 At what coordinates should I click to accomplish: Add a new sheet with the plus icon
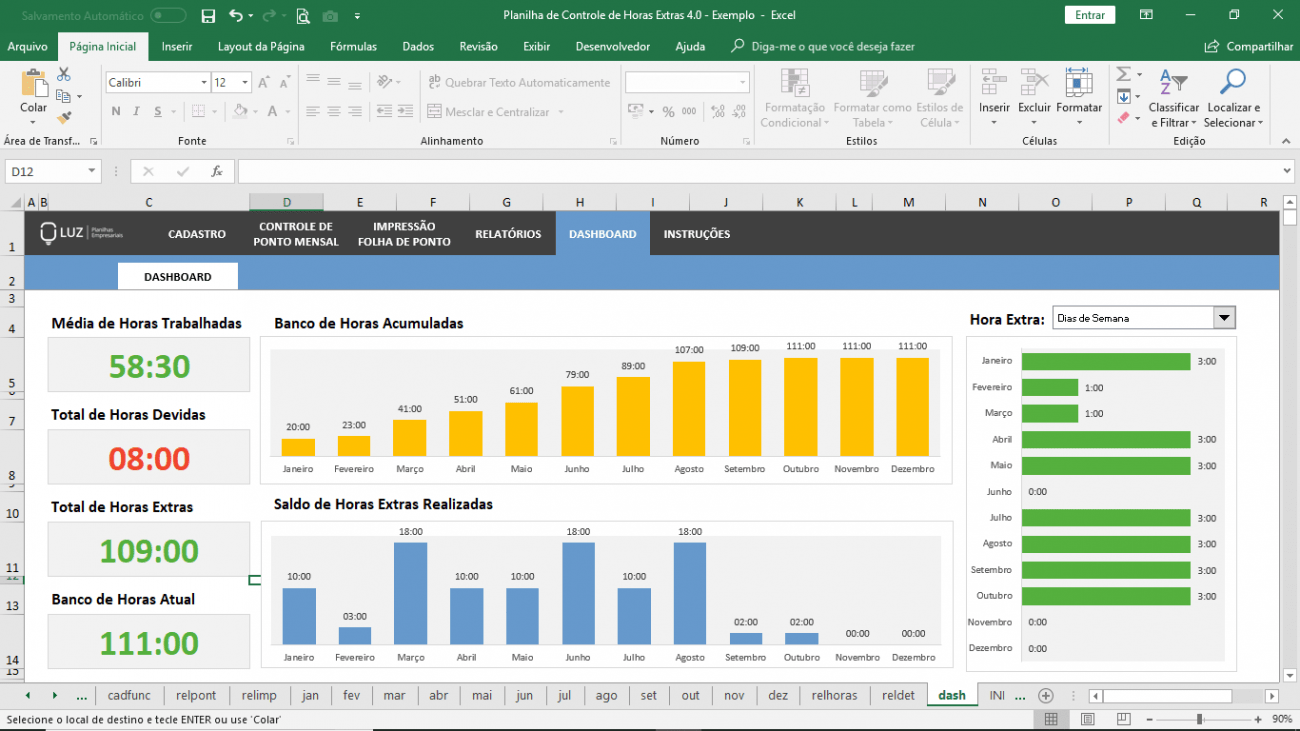(x=1046, y=695)
